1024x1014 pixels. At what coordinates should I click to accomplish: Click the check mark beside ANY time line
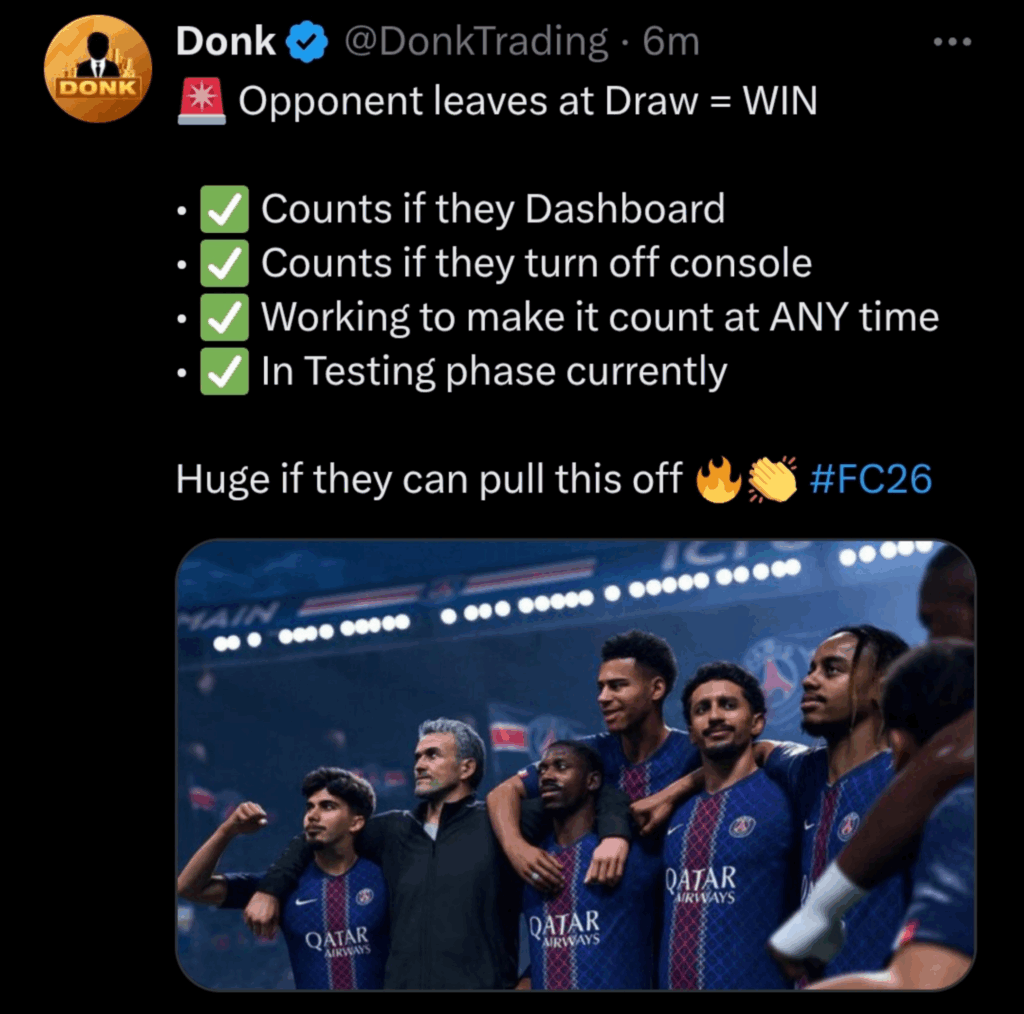coord(224,317)
